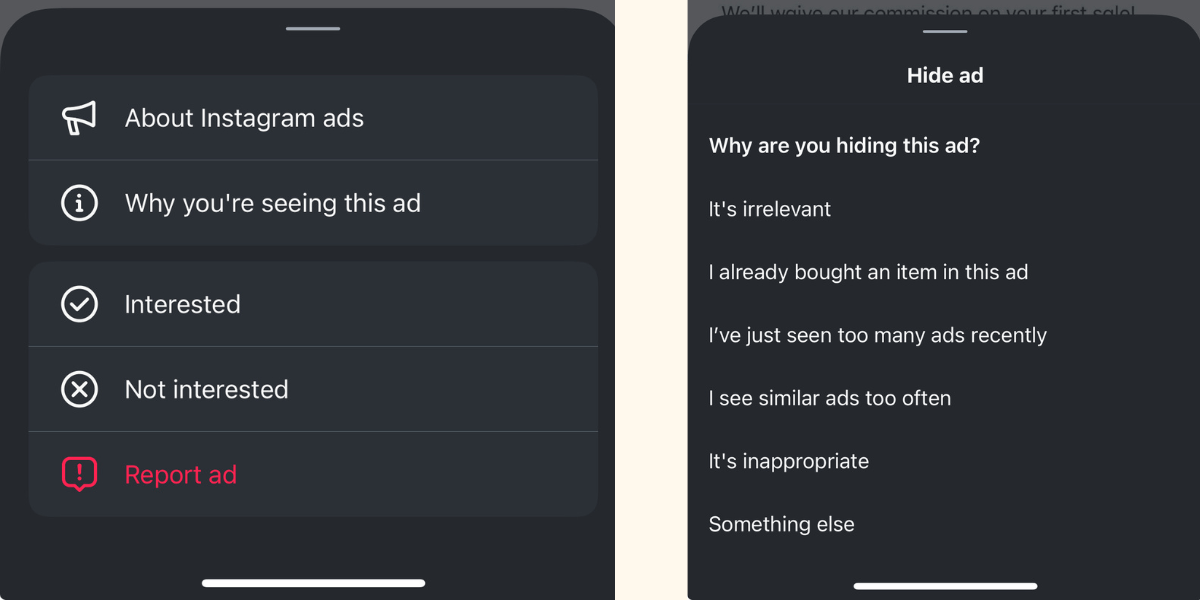This screenshot has width=1200, height=600.
Task: Select Why you're seeing this ad
Action: 272,203
